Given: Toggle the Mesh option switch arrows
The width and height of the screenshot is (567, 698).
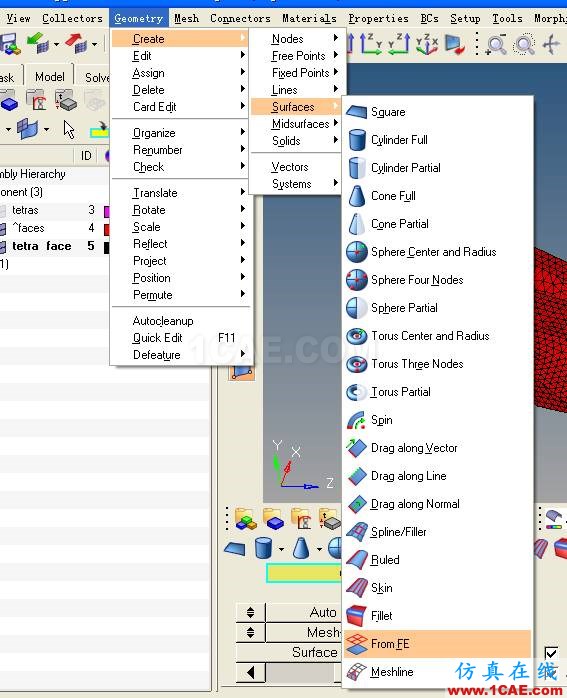Looking at the screenshot, I should pos(251,632).
